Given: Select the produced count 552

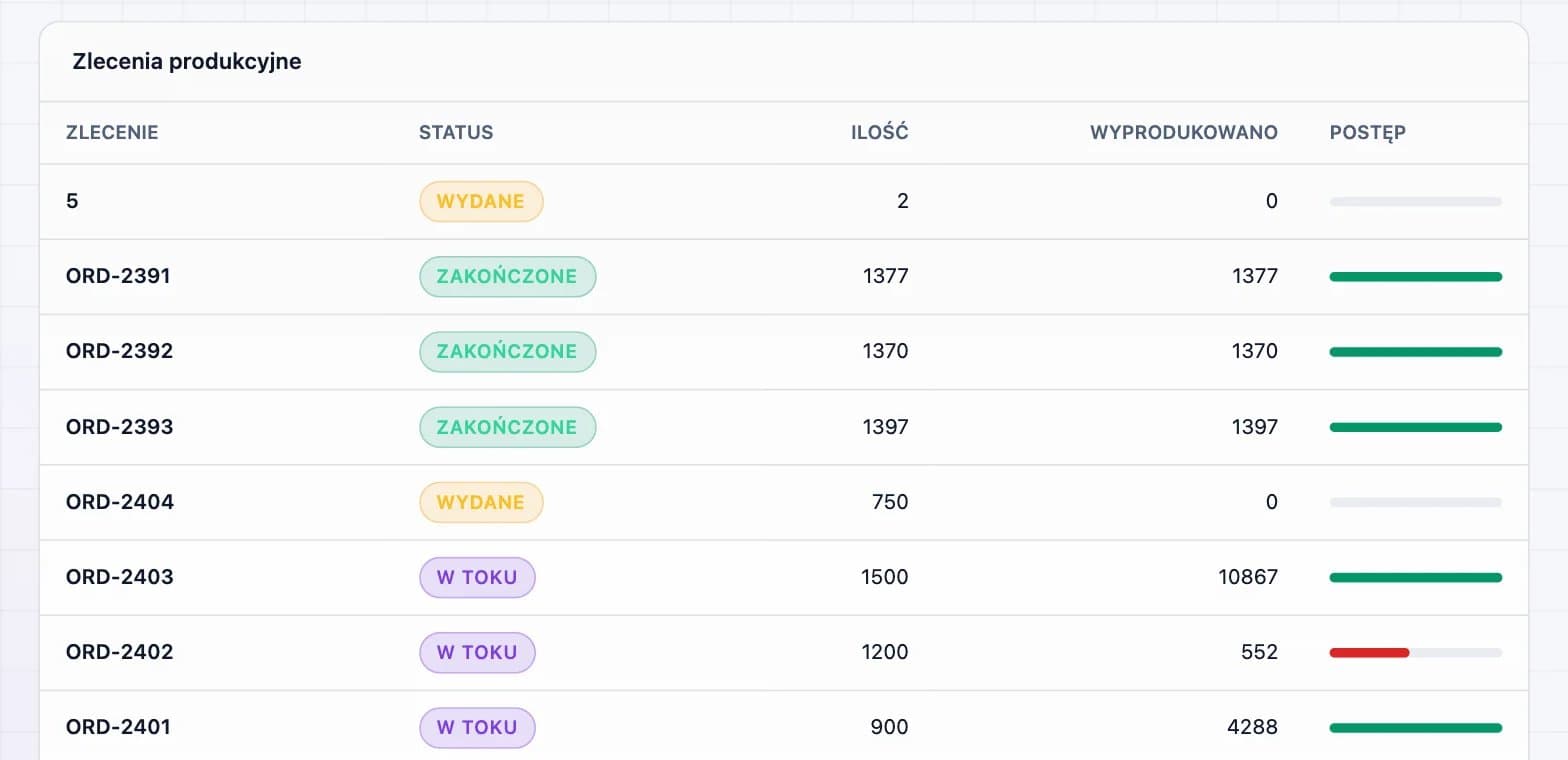Looking at the screenshot, I should tap(1259, 652).
